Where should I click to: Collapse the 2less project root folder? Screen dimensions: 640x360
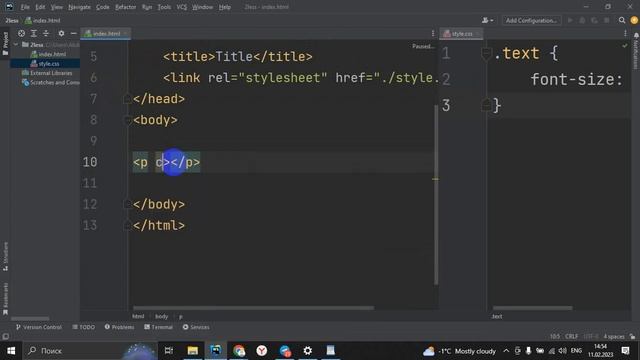click(16, 44)
